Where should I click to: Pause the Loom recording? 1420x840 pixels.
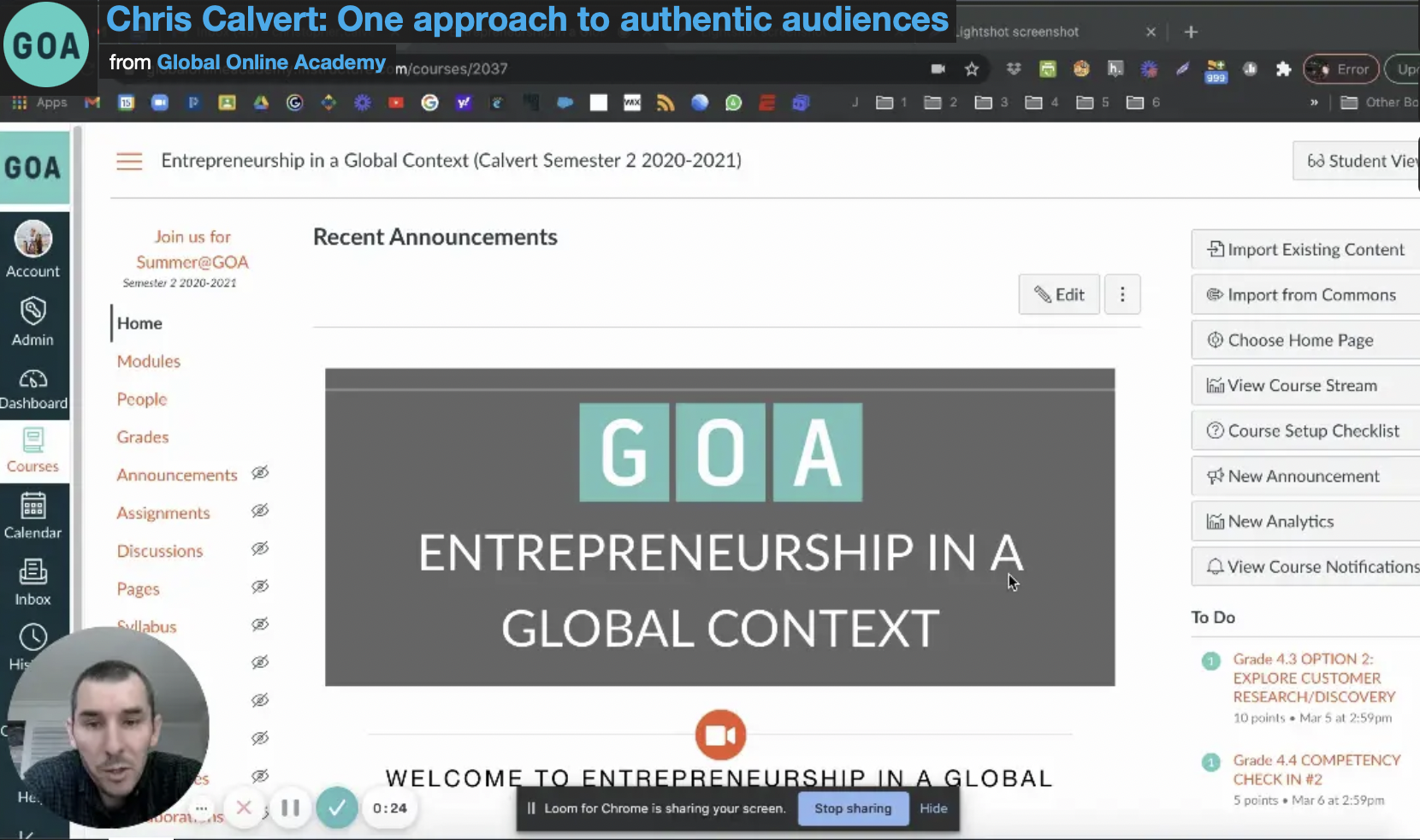click(x=290, y=807)
